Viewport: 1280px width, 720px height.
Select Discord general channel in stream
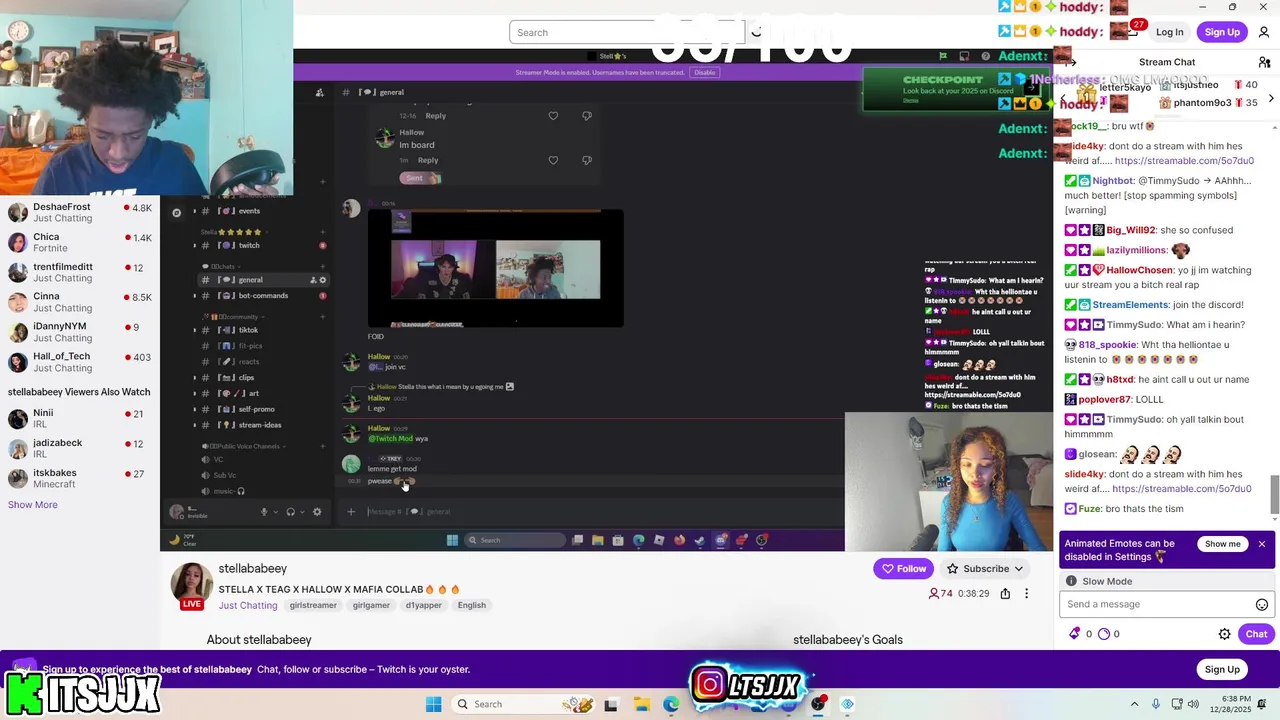tap(264, 280)
